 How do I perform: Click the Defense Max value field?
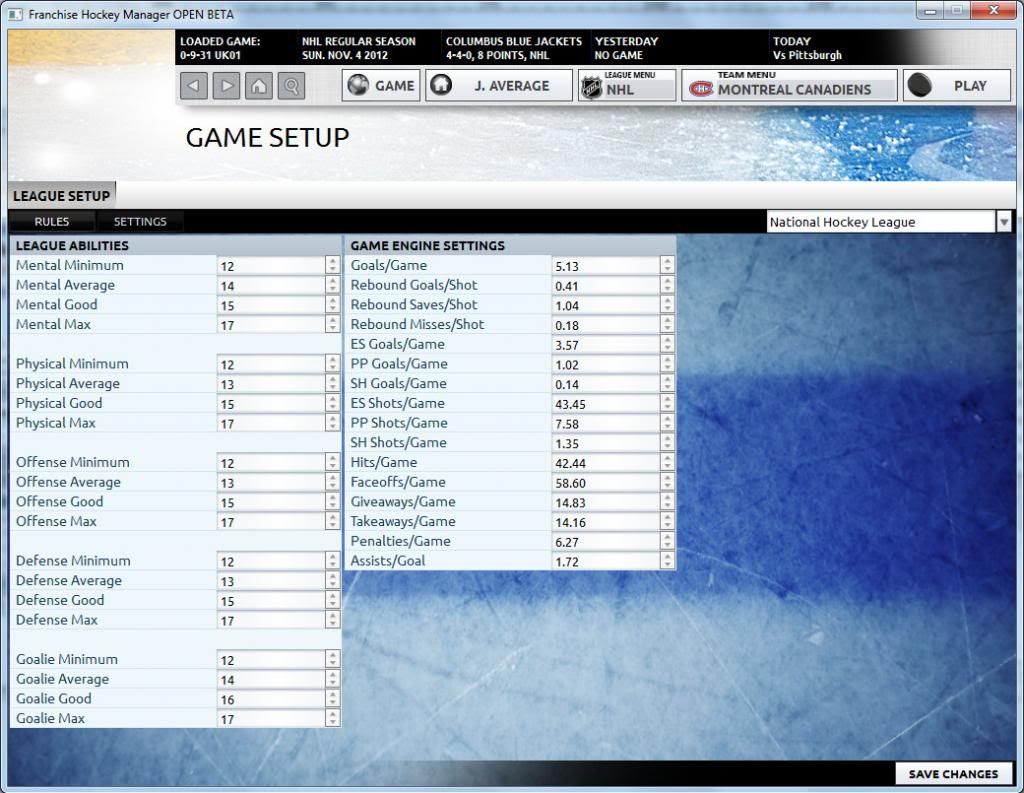tap(271, 620)
